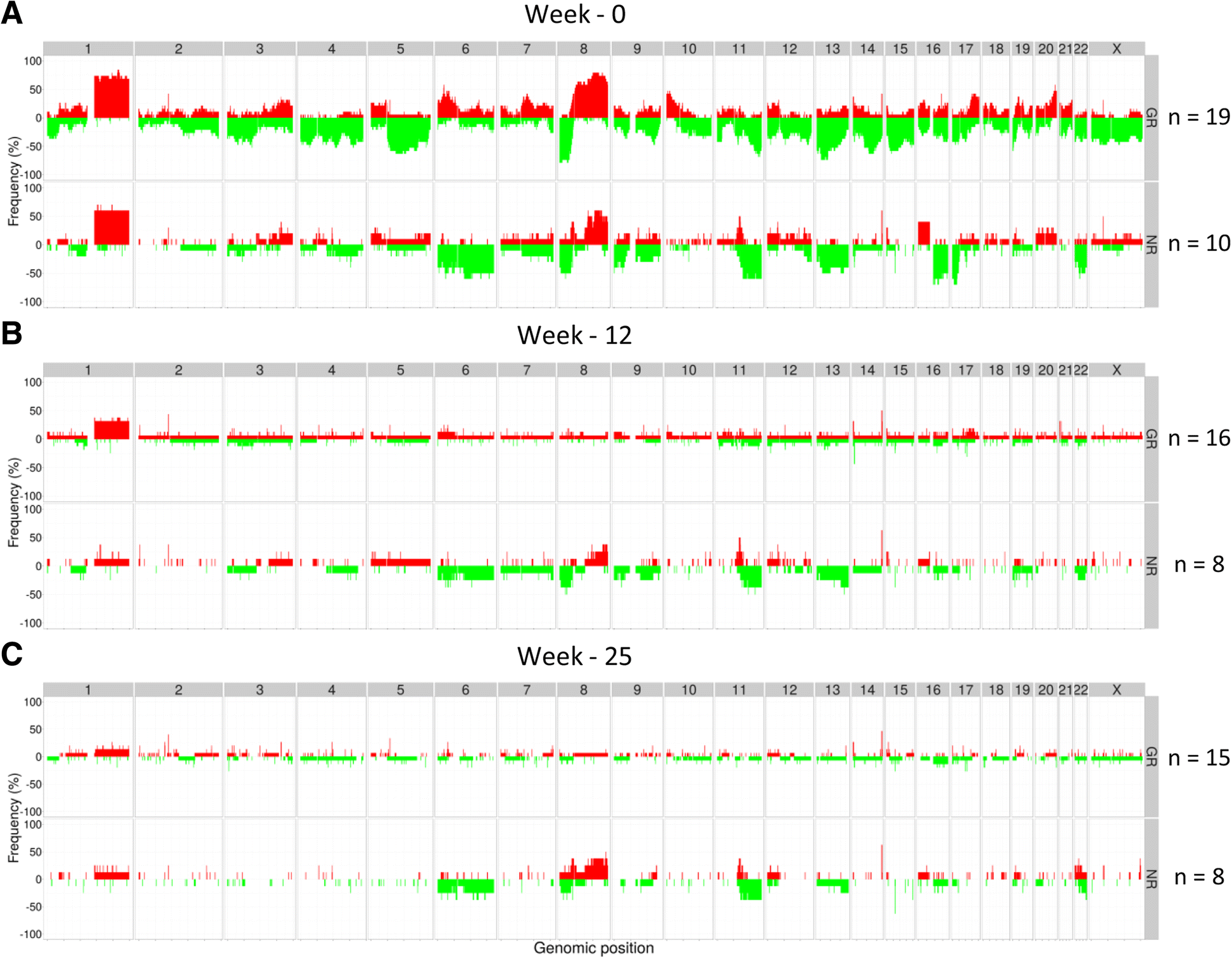The height and width of the screenshot is (959, 1232).
Task: Click chromosome 6 header in Week - 12
Action: click(465, 370)
